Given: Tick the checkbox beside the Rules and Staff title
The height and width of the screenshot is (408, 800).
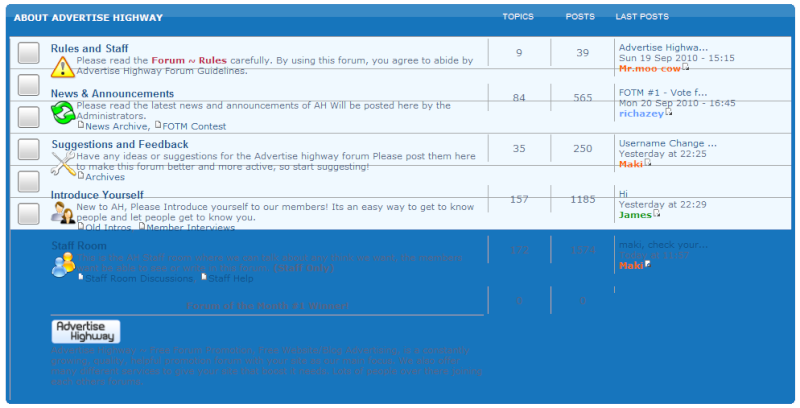Looking at the screenshot, I should (x=29, y=53).
